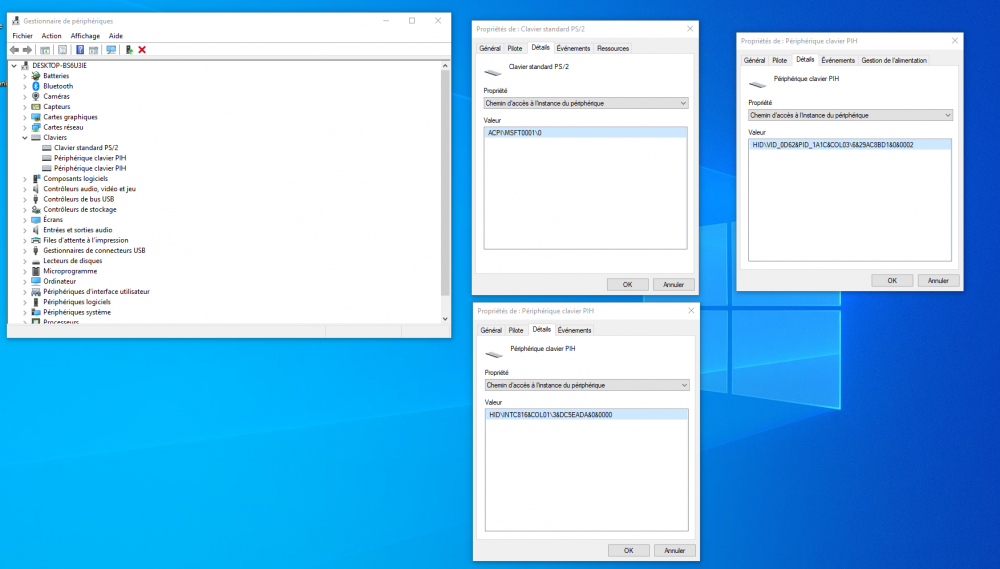
Task: Click the back arrow in Device Manager toolbar
Action: coord(14,50)
